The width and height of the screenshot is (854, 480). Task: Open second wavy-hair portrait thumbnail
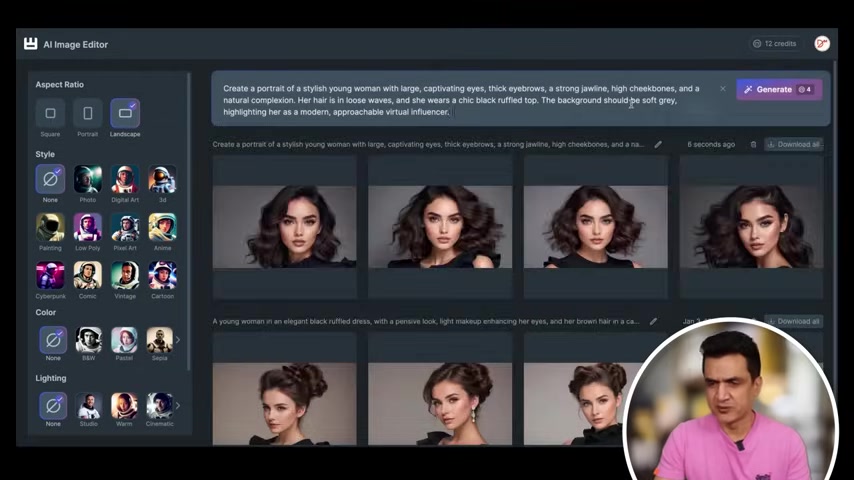[x=440, y=227]
